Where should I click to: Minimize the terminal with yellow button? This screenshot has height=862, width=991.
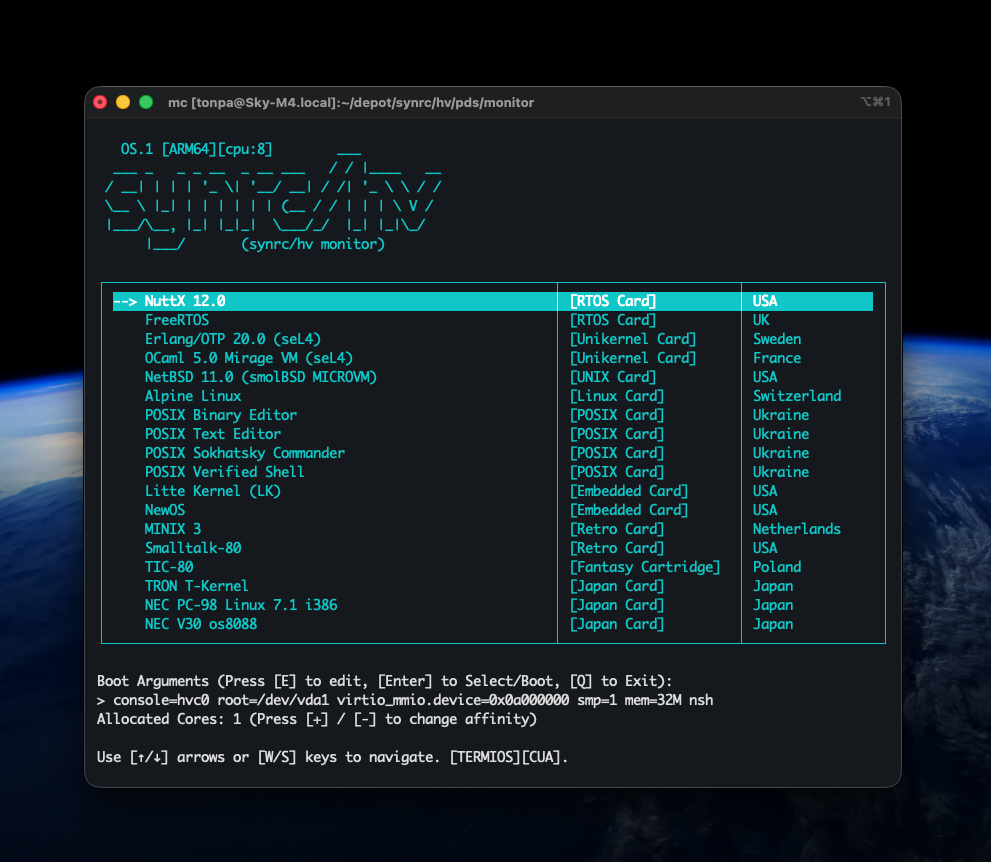(123, 102)
